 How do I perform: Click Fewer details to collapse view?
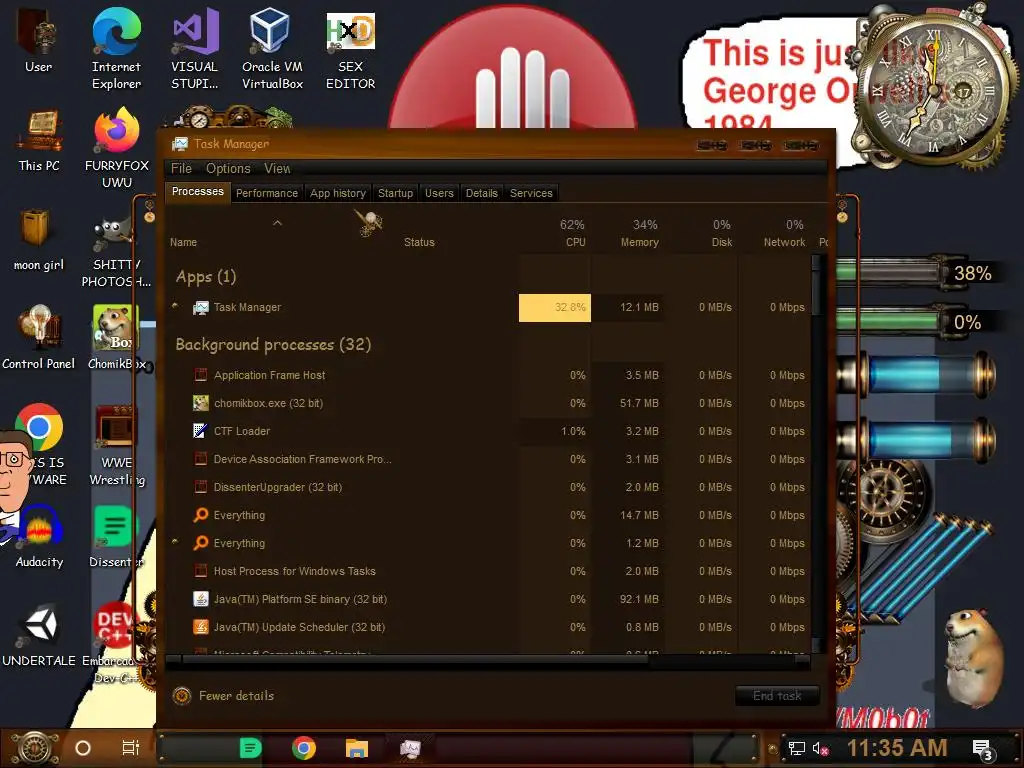pos(224,696)
